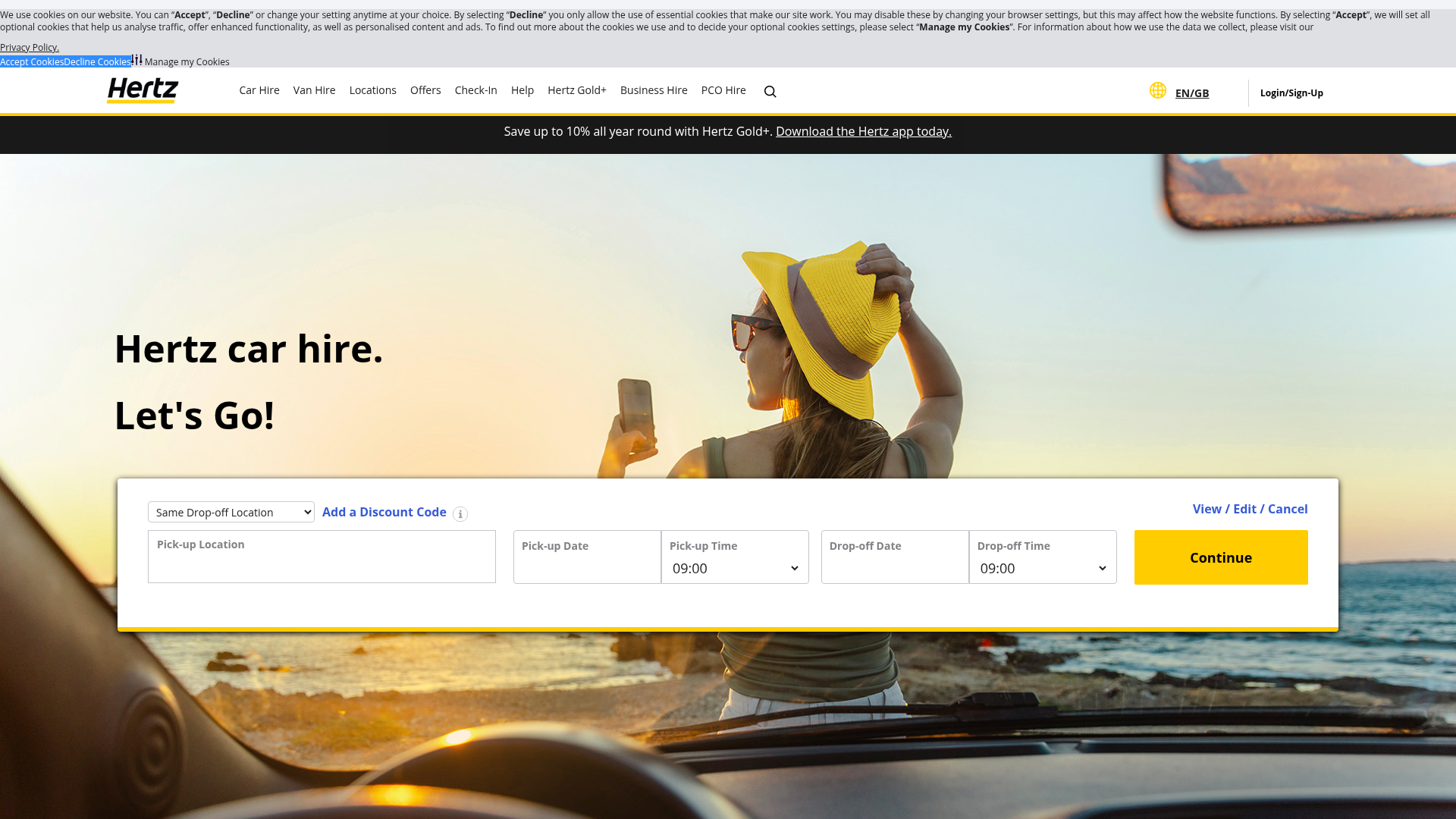The height and width of the screenshot is (819, 1456).
Task: Click the yellow Continue button
Action: tap(1221, 557)
